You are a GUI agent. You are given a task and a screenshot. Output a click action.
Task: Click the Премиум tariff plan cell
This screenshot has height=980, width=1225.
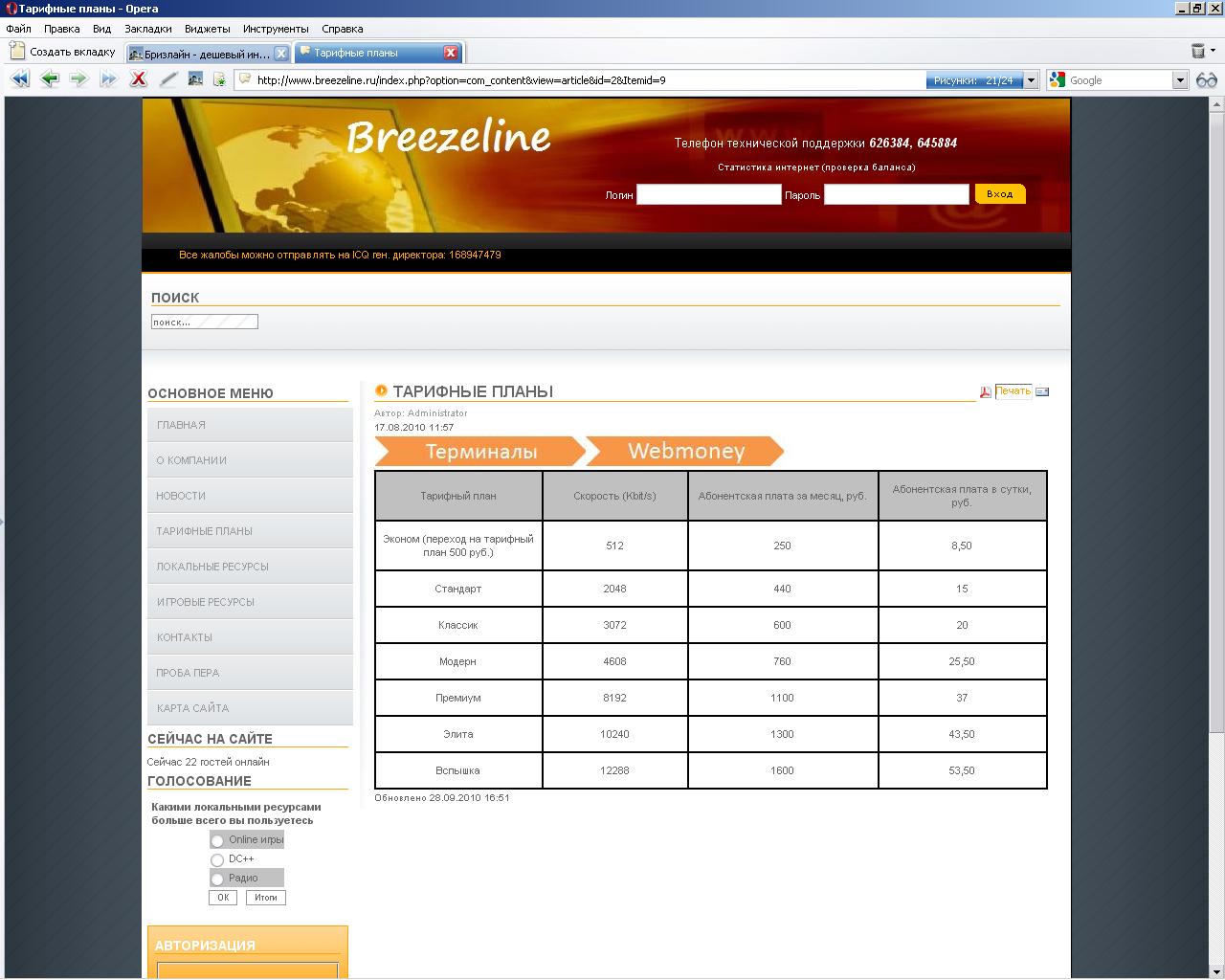click(458, 698)
